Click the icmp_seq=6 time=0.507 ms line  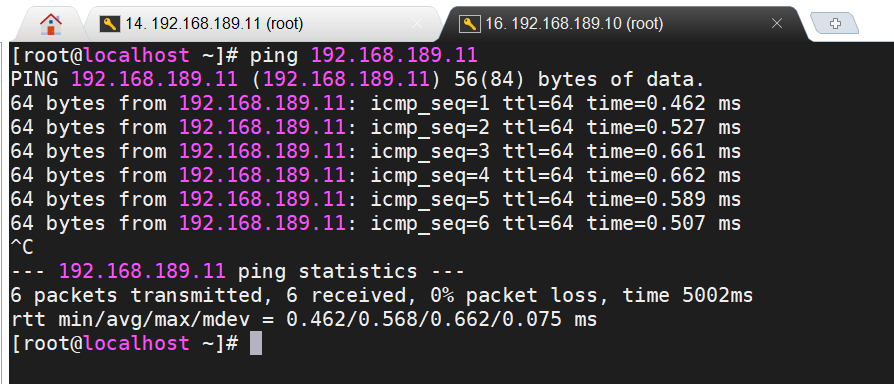[376, 223]
